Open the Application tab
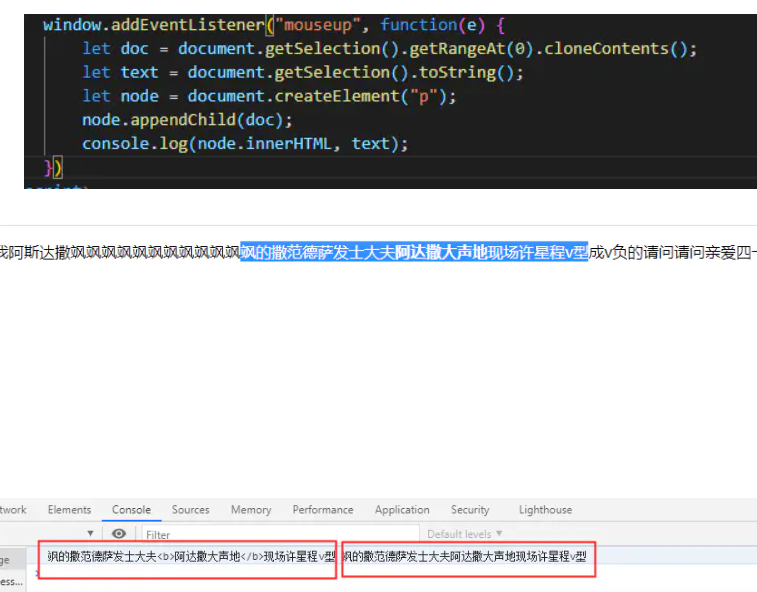 click(x=402, y=509)
